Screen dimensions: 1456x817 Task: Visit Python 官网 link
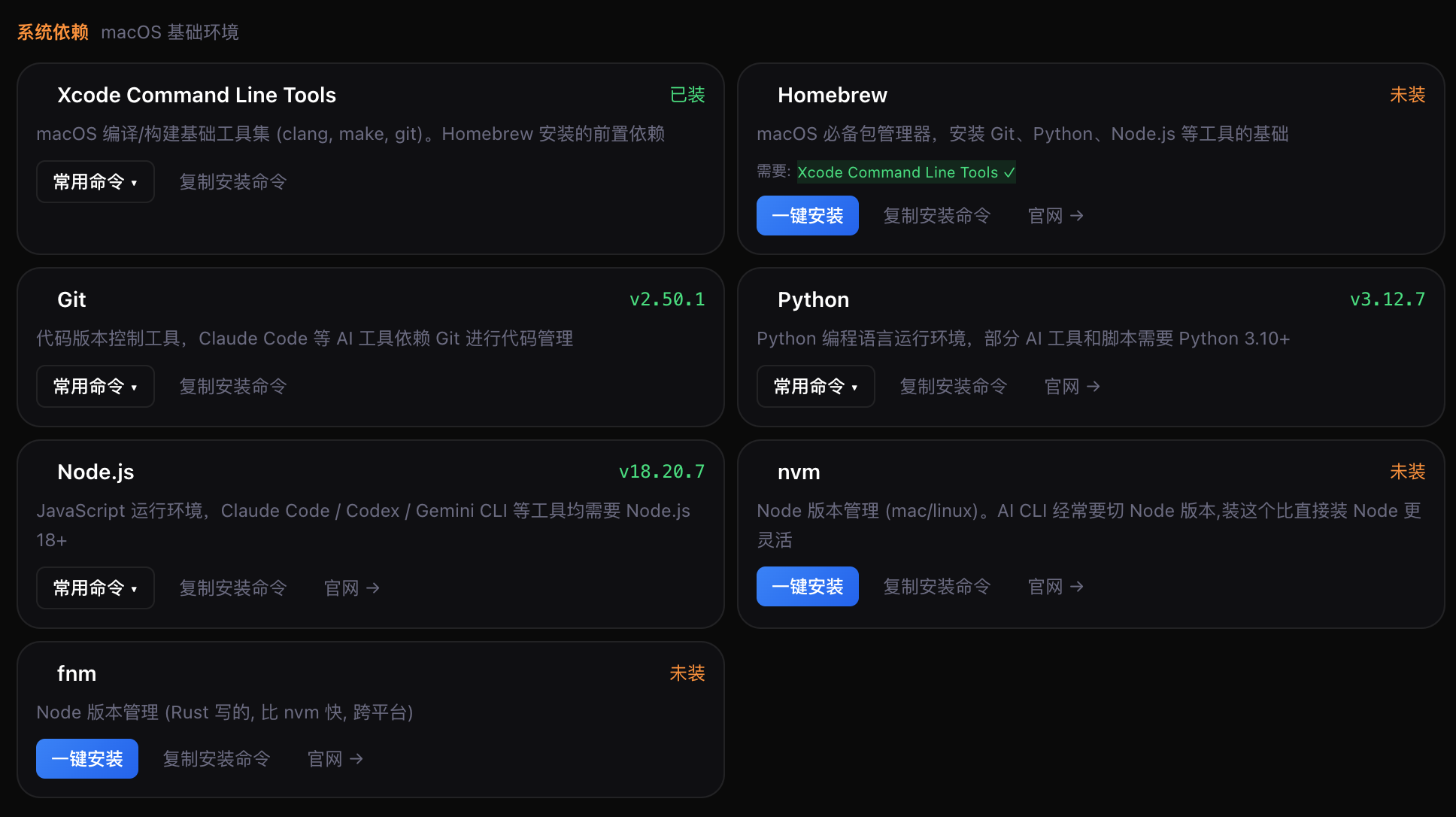[1072, 386]
